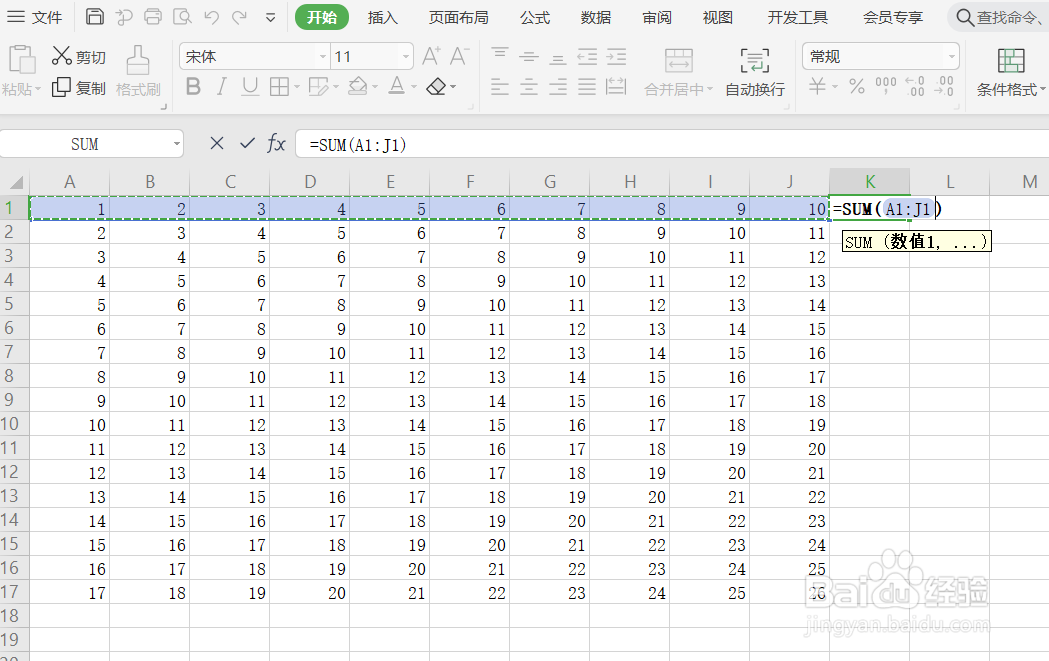Click the Redo arrow icon
The height and width of the screenshot is (661, 1049).
coord(240,17)
